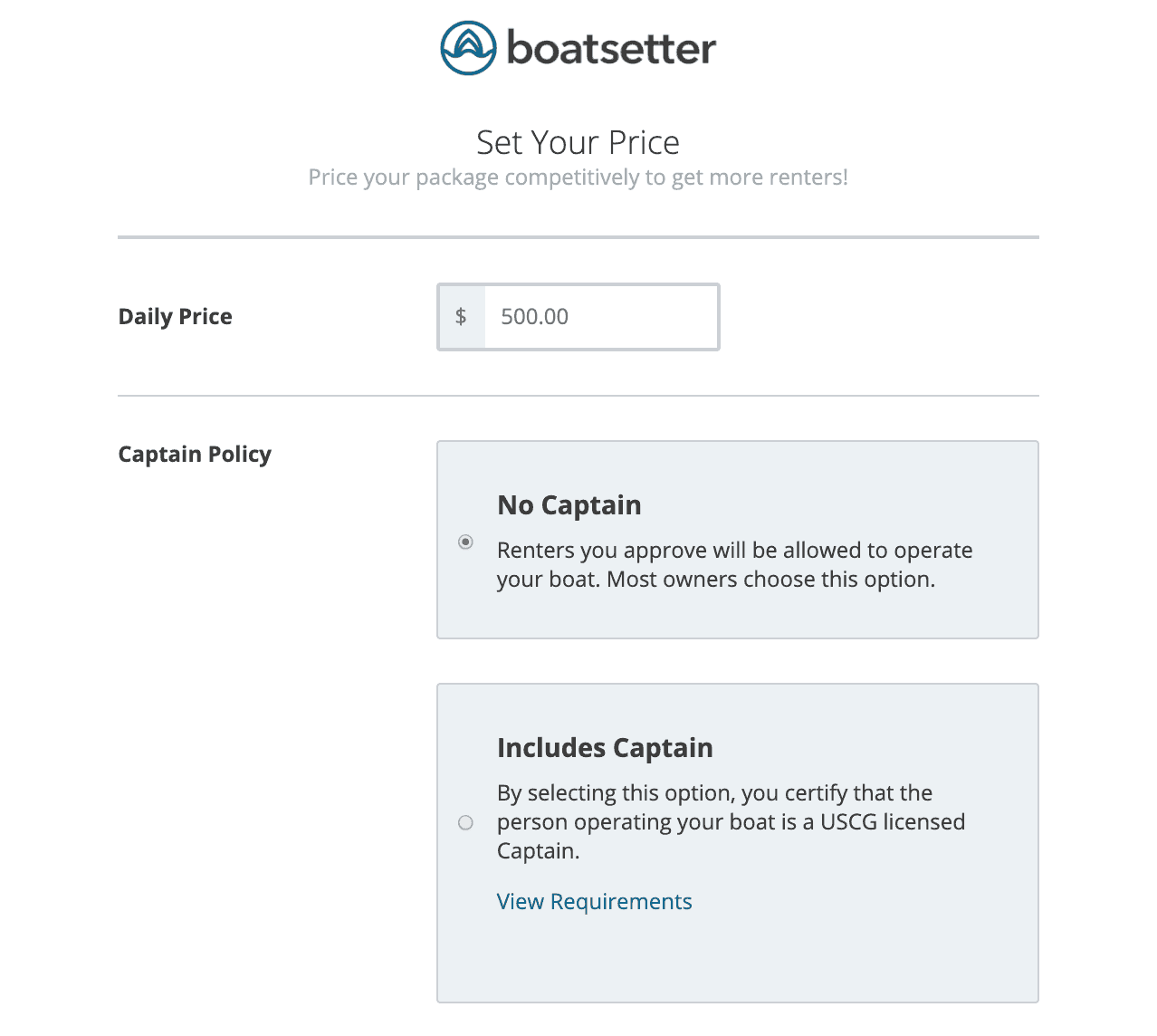1157x1036 pixels.
Task: Click the dollar sign currency prefix
Action: (x=461, y=316)
